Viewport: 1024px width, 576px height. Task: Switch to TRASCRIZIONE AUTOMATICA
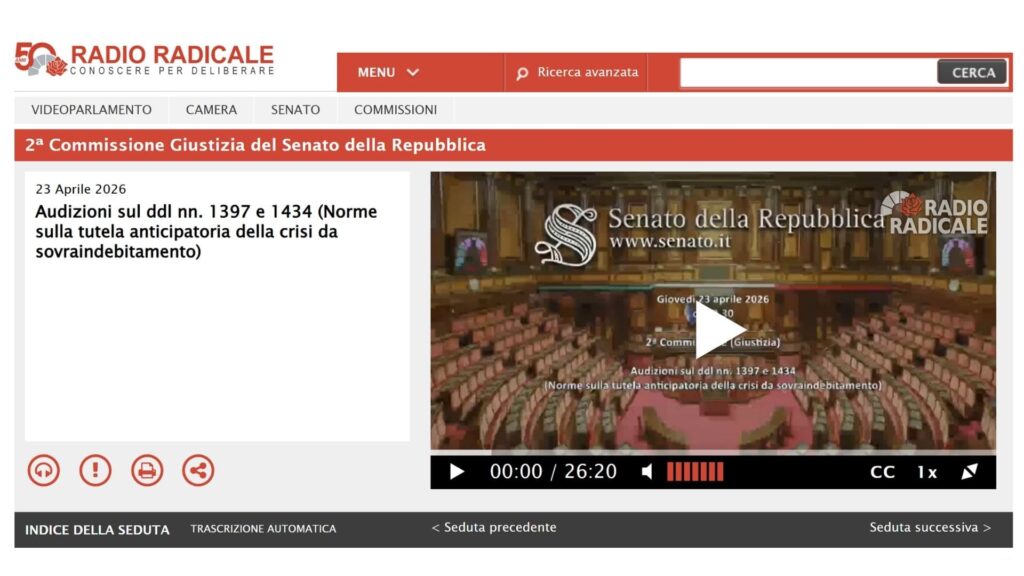point(263,529)
